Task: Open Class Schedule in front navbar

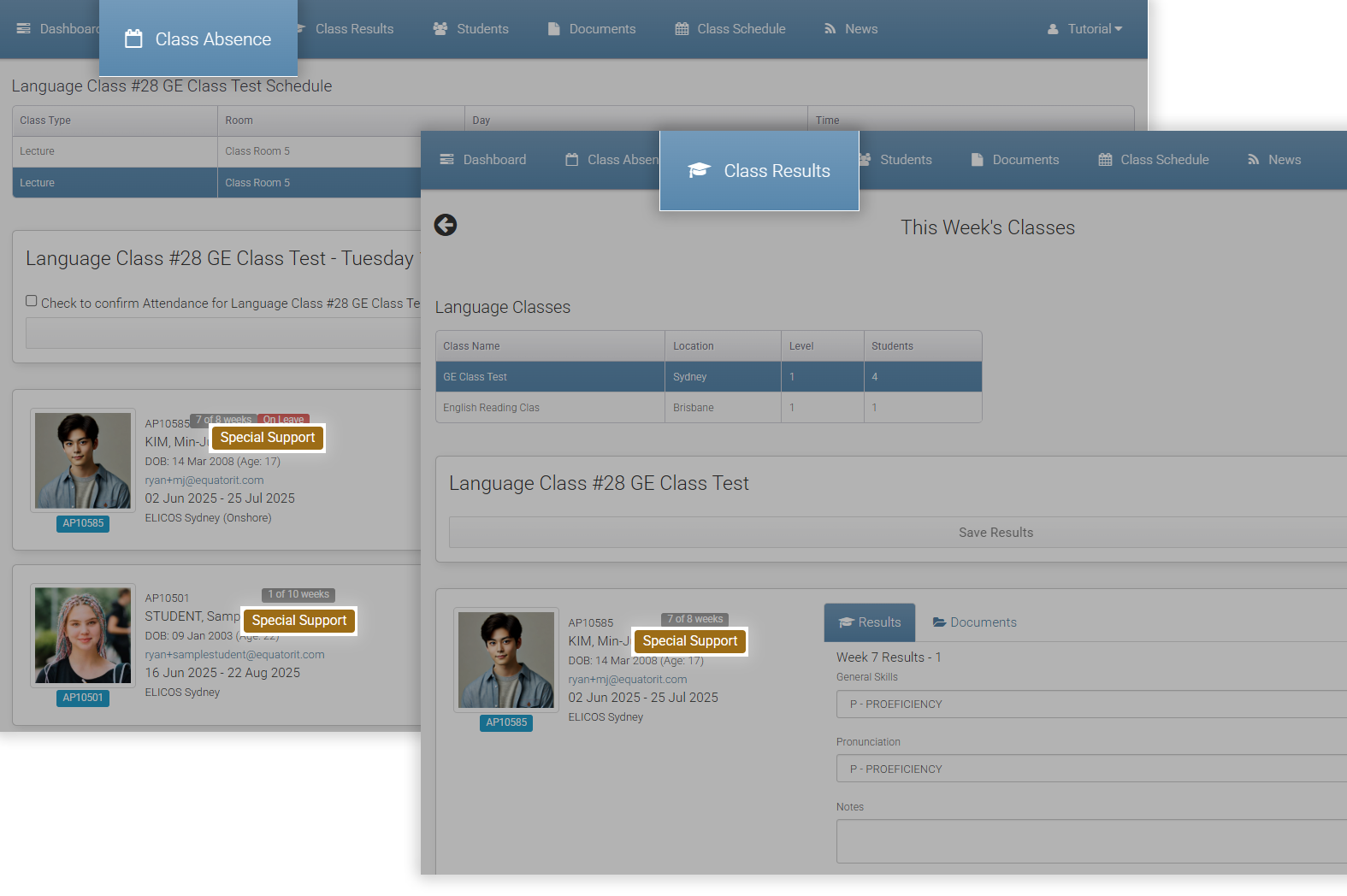Action: point(1153,160)
